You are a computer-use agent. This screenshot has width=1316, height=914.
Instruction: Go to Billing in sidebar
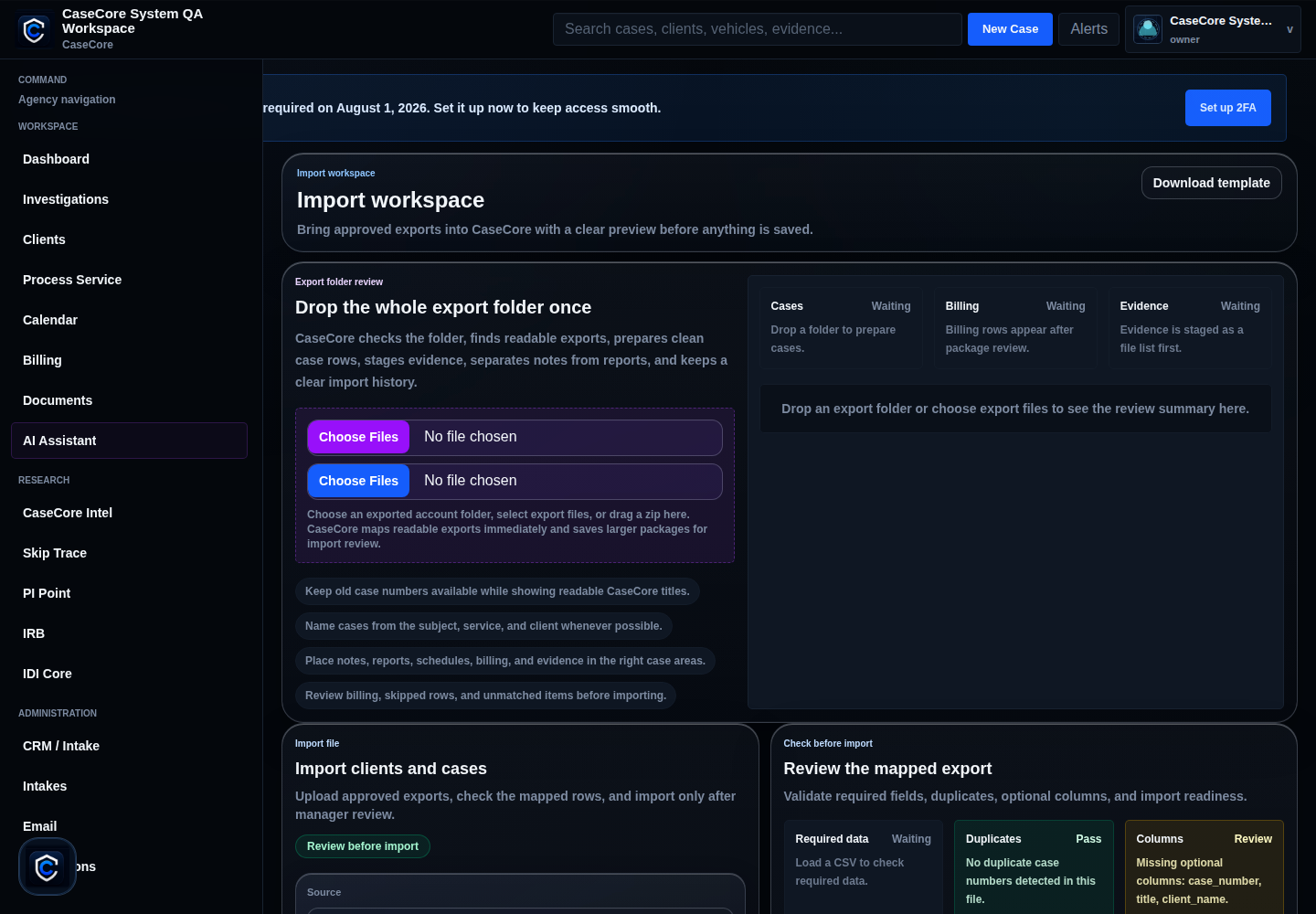tap(129, 360)
